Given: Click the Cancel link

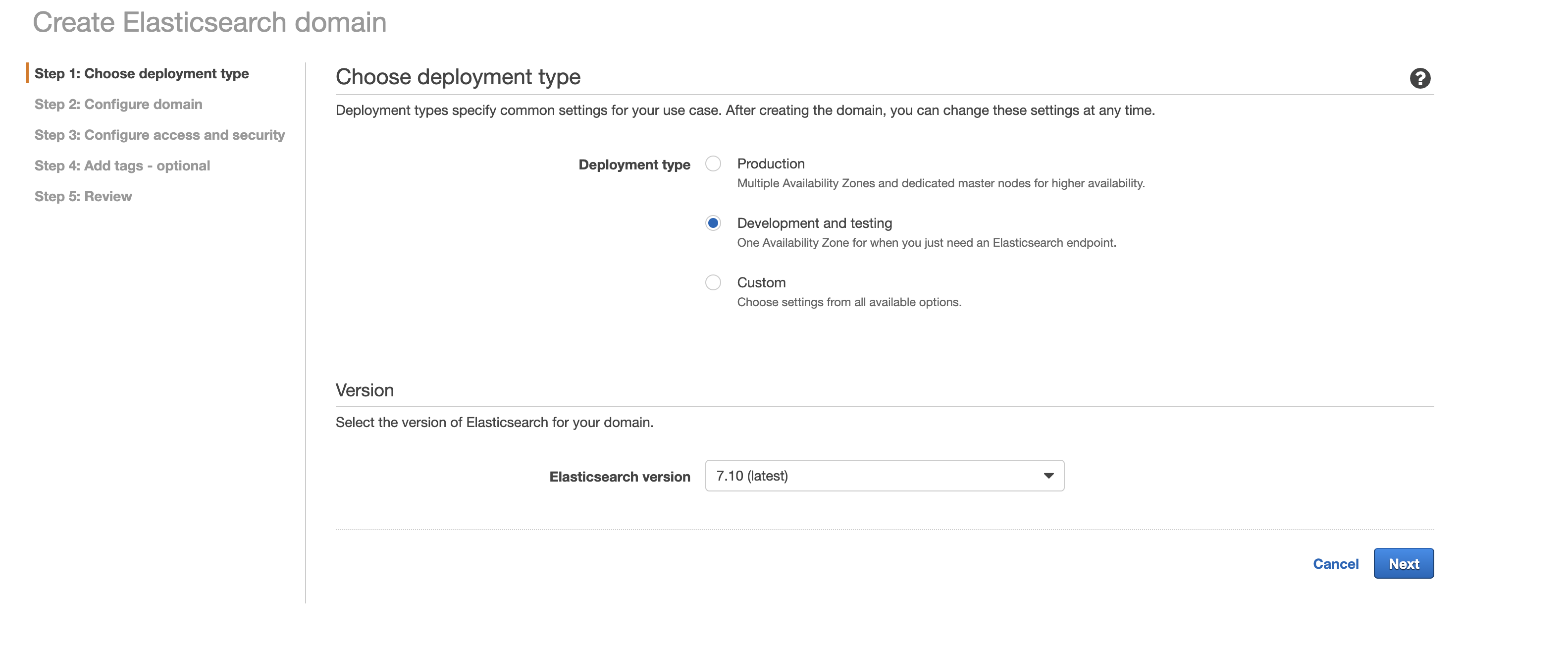Looking at the screenshot, I should [x=1336, y=564].
